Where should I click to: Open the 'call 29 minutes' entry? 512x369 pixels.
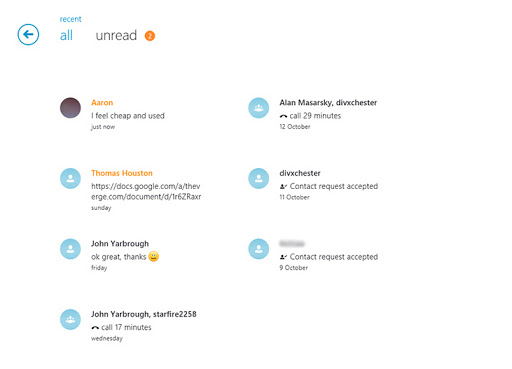(310, 116)
